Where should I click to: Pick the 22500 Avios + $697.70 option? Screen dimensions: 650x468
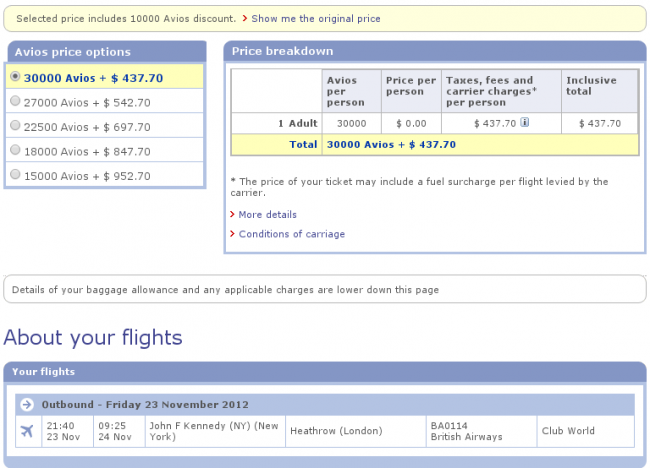pyautogui.click(x=15, y=126)
